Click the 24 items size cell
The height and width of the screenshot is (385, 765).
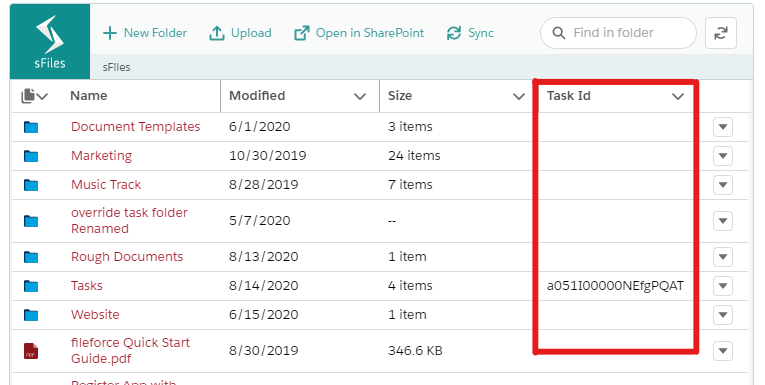(414, 155)
